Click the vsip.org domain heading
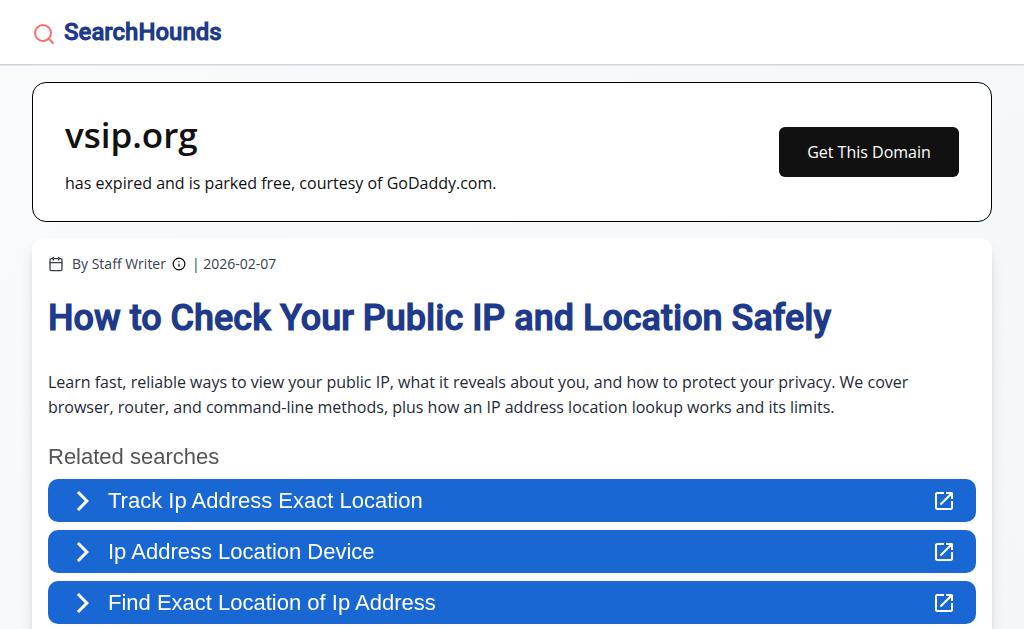The image size is (1024, 629). click(x=131, y=135)
